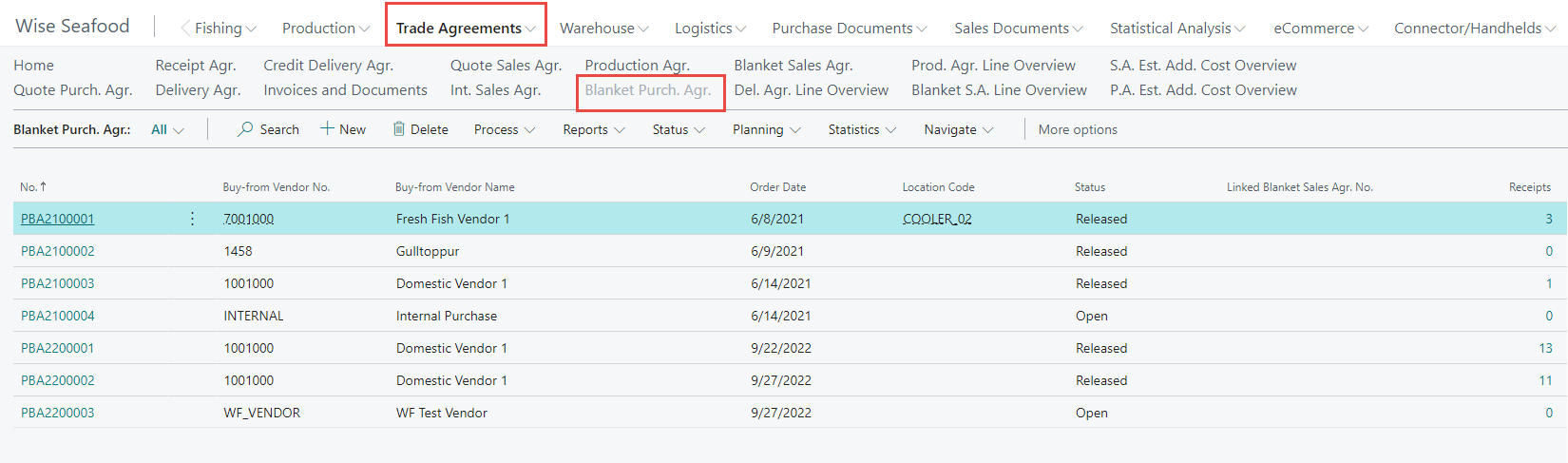The image size is (1568, 463).
Task: Click the Search magnifier icon
Action: pos(245,129)
